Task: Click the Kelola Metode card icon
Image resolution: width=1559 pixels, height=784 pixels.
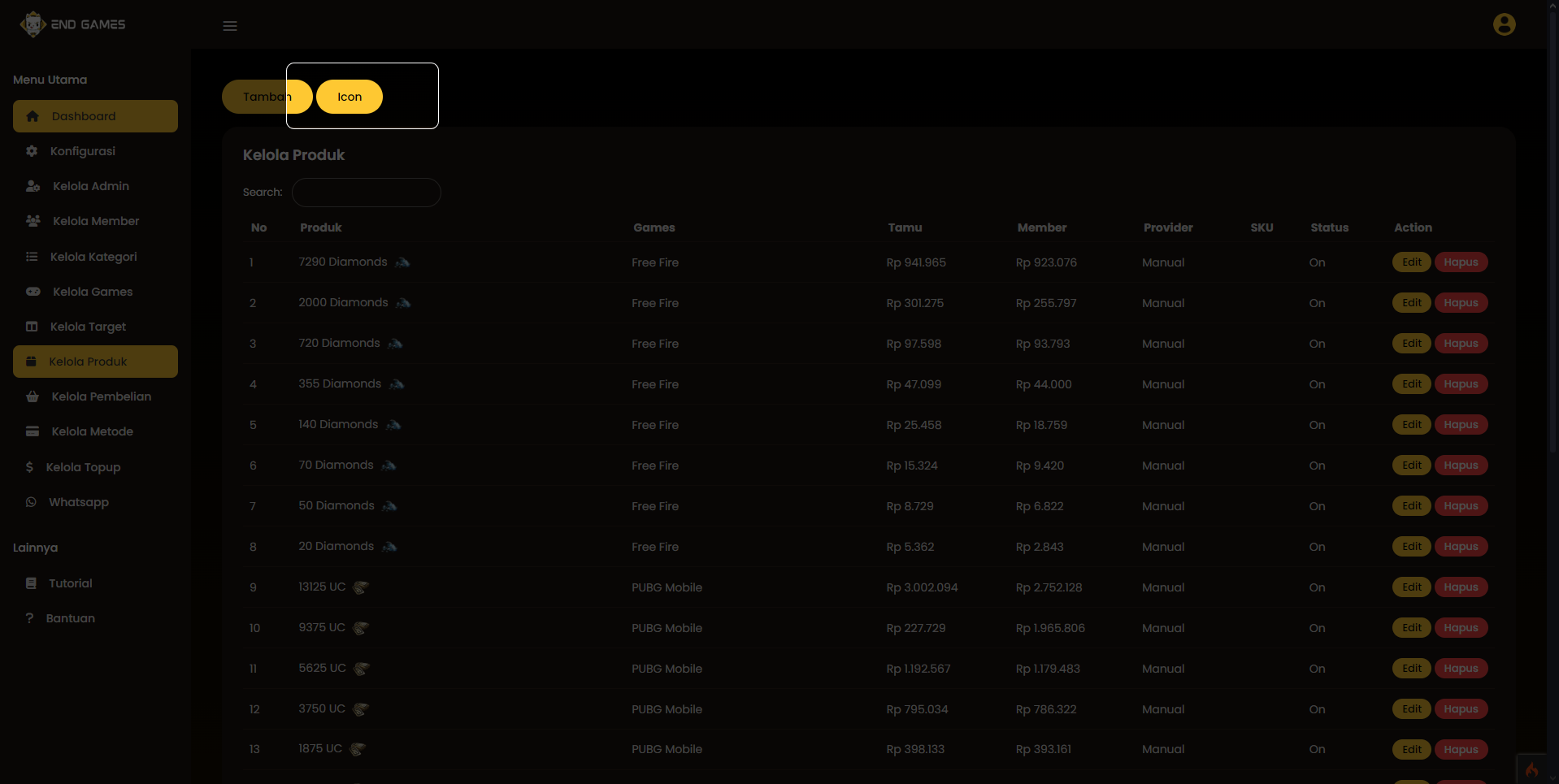Action: (33, 431)
